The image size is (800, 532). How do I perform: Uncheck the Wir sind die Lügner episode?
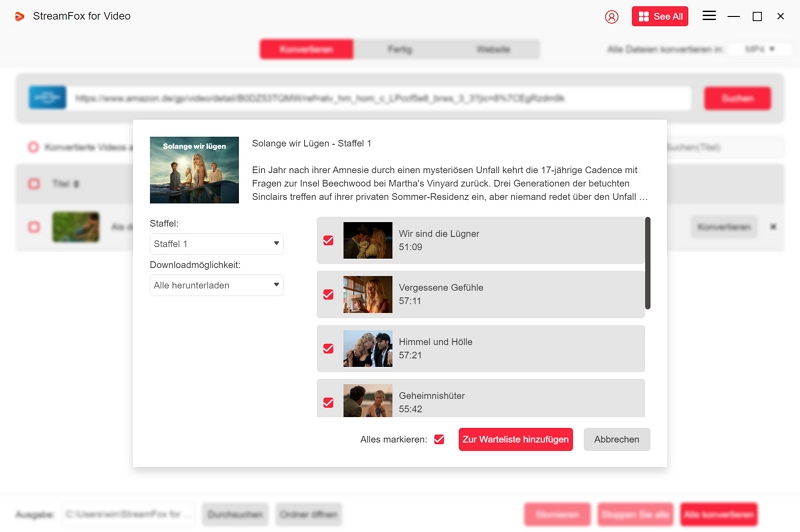328,241
